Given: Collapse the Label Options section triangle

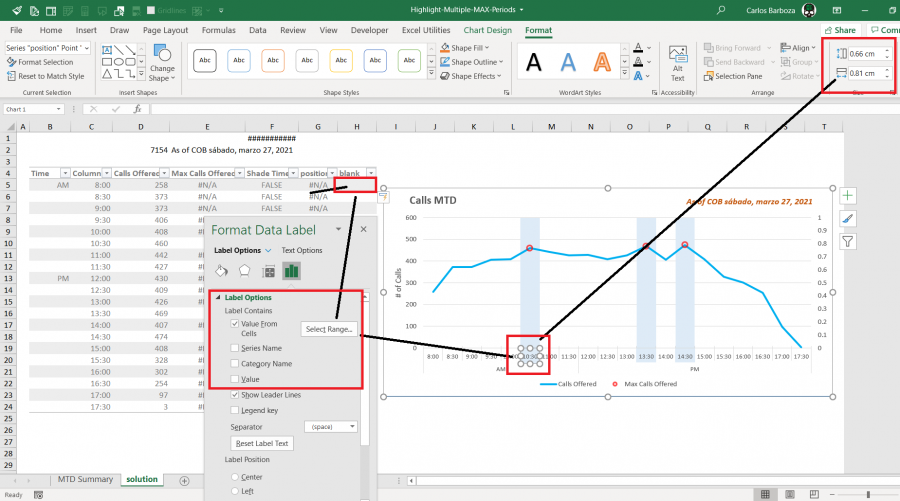Looking at the screenshot, I should (218, 297).
